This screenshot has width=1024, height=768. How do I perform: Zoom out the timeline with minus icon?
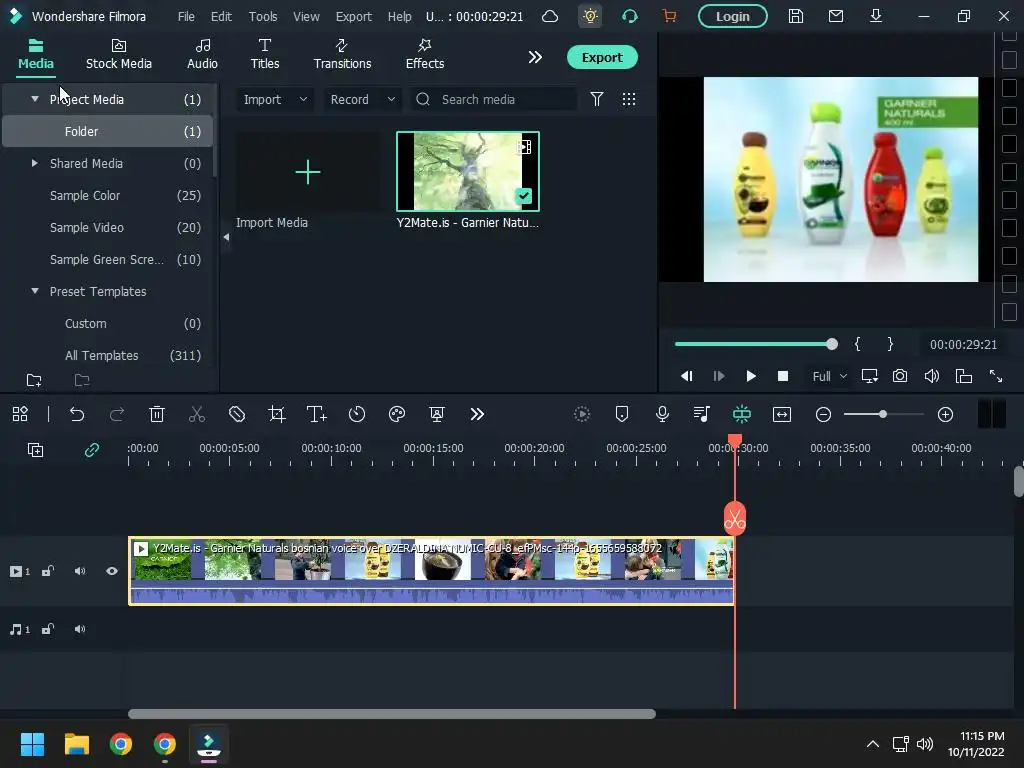(824, 414)
